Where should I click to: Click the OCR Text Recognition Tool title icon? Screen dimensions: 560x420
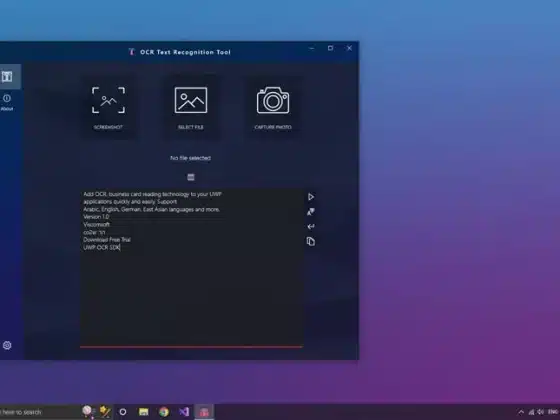(x=132, y=52)
